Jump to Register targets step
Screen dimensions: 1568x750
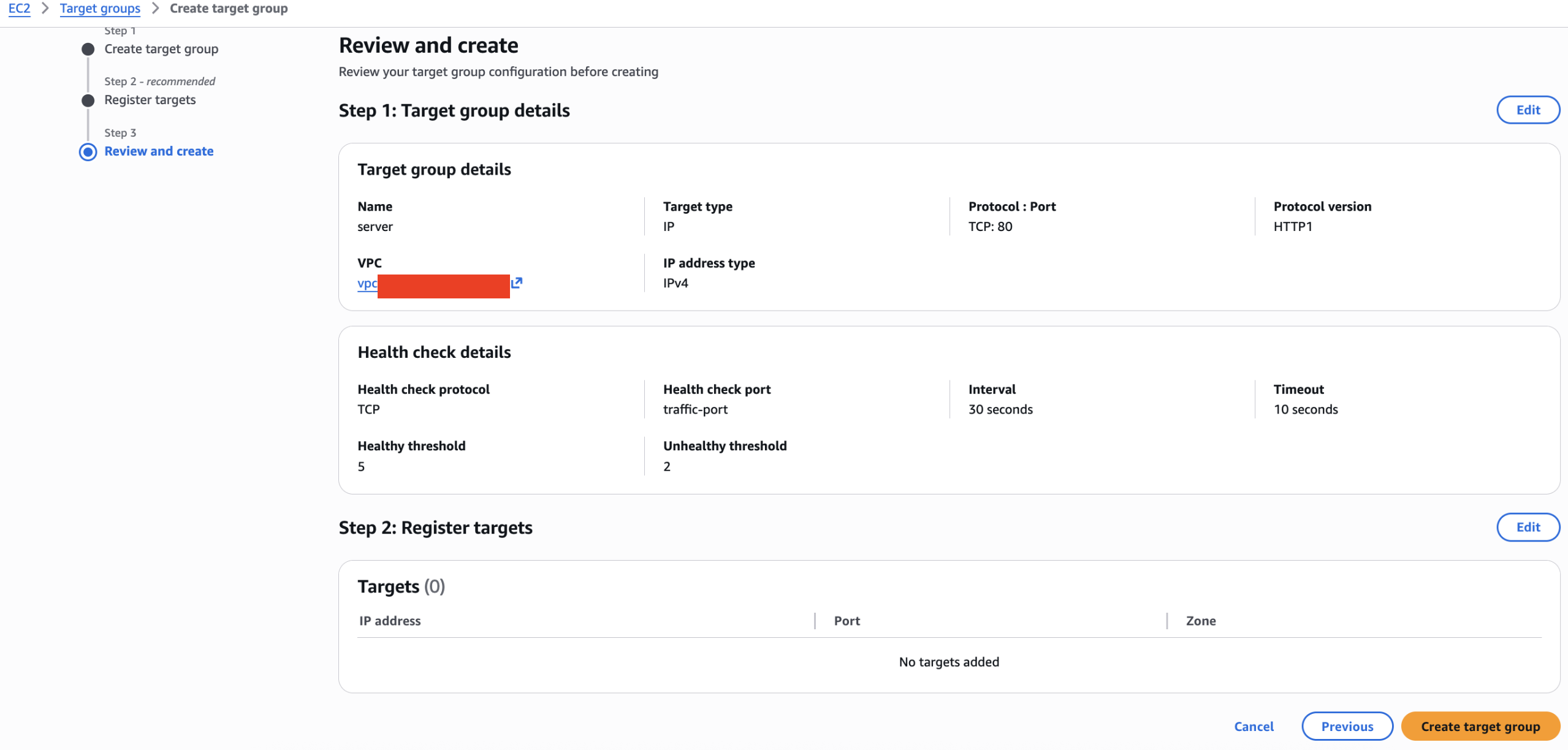150,100
